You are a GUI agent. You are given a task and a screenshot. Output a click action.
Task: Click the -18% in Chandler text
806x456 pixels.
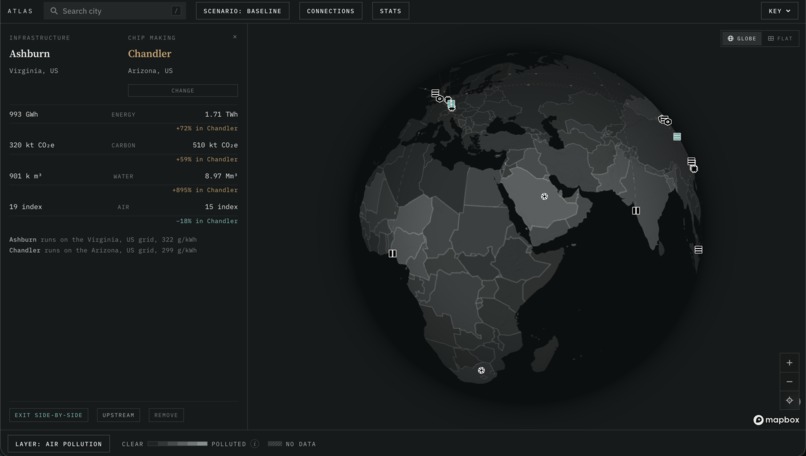pyautogui.click(x=207, y=221)
